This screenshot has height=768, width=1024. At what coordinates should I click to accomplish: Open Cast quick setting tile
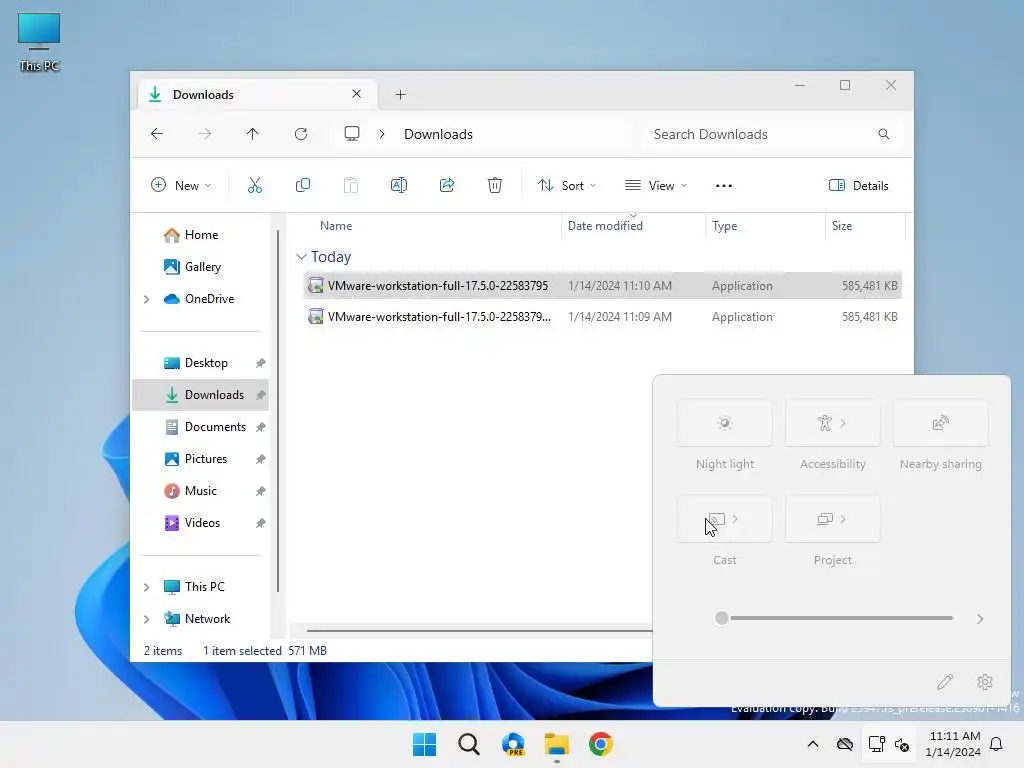tap(725, 519)
